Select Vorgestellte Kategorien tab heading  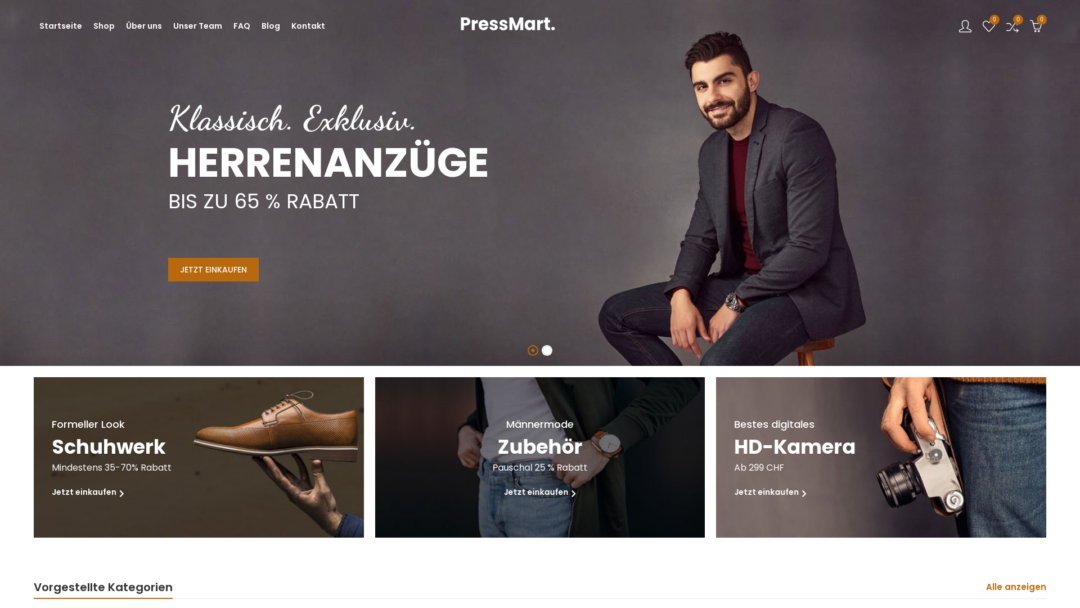[103, 587]
